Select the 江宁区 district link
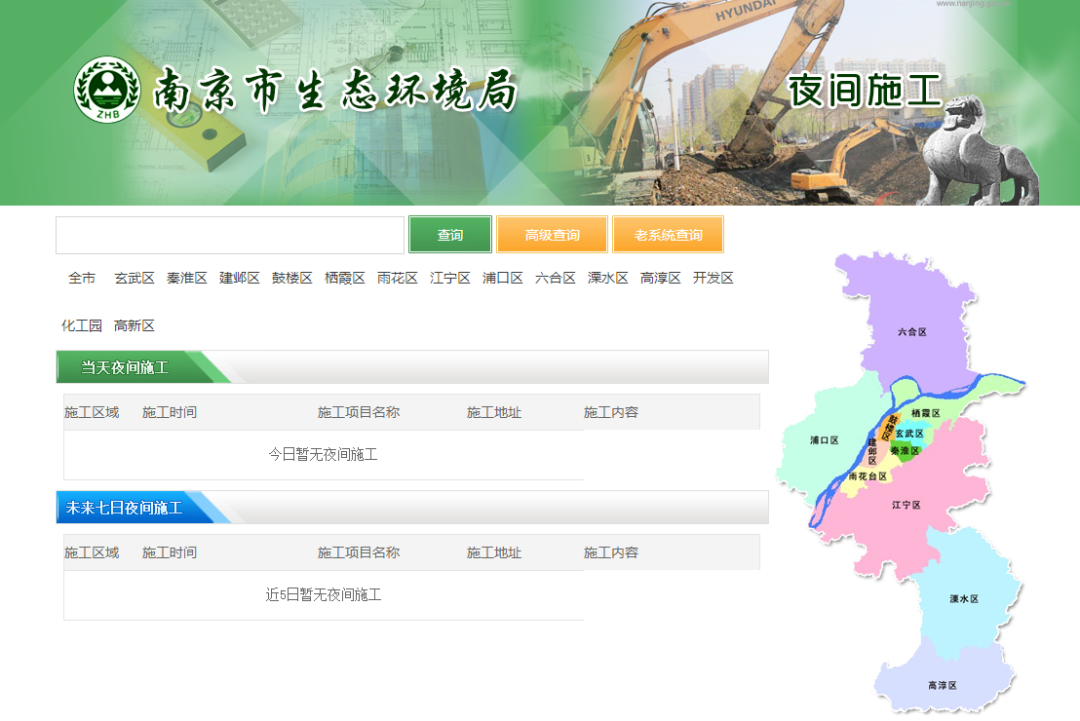Image resolution: width=1080 pixels, height=721 pixels. (x=450, y=278)
